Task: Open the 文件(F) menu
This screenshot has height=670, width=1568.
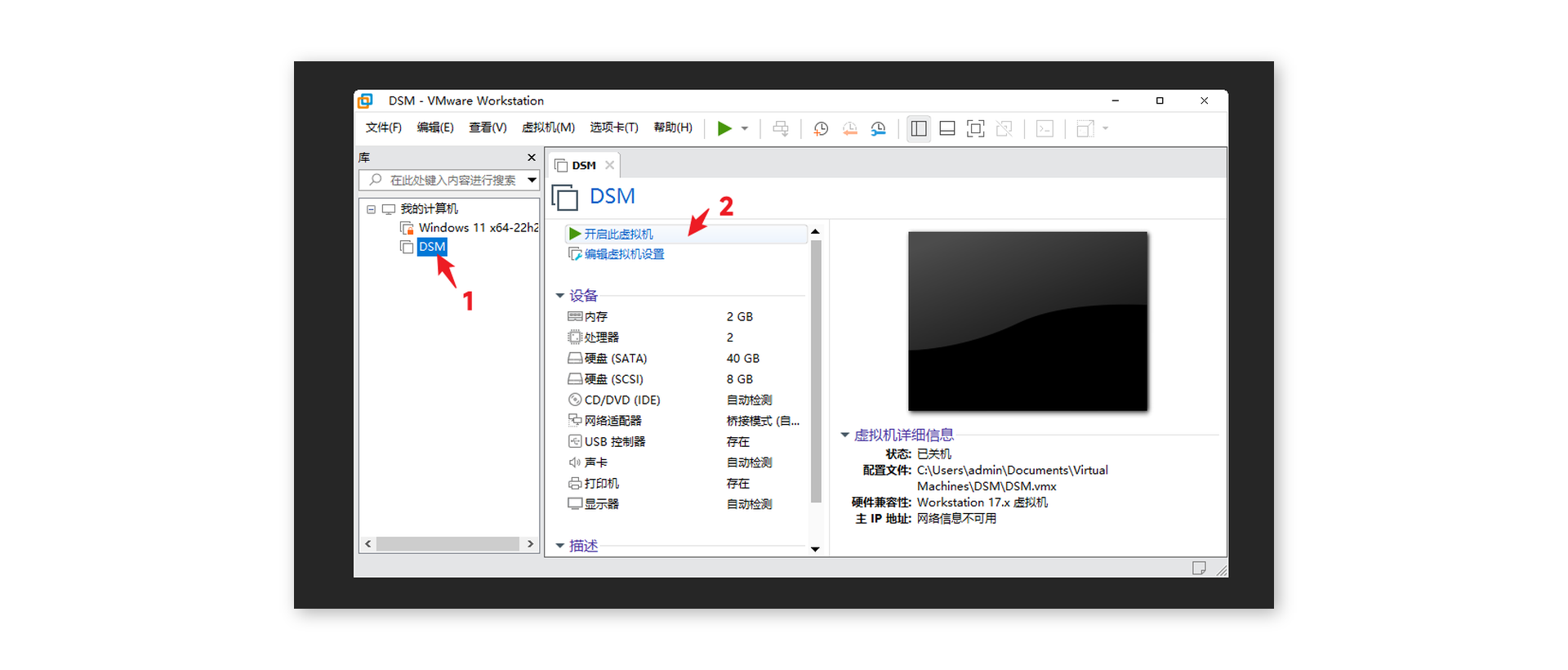Action: [x=383, y=127]
